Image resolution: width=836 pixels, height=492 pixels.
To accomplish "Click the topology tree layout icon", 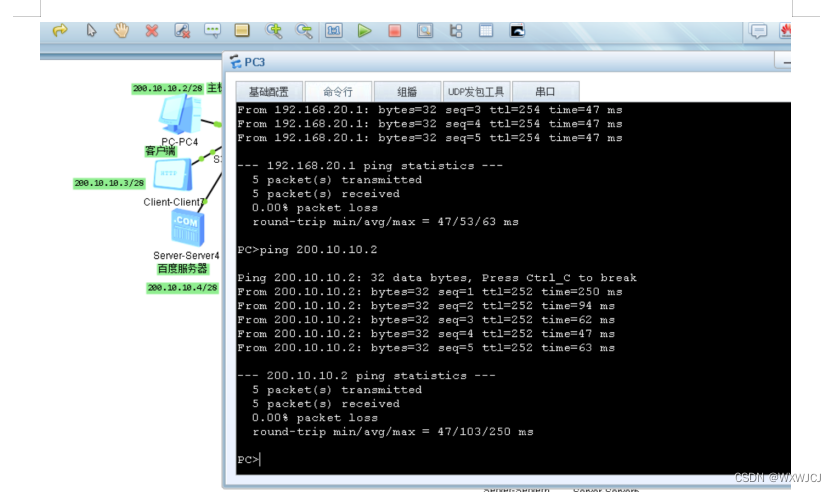I will coord(456,31).
